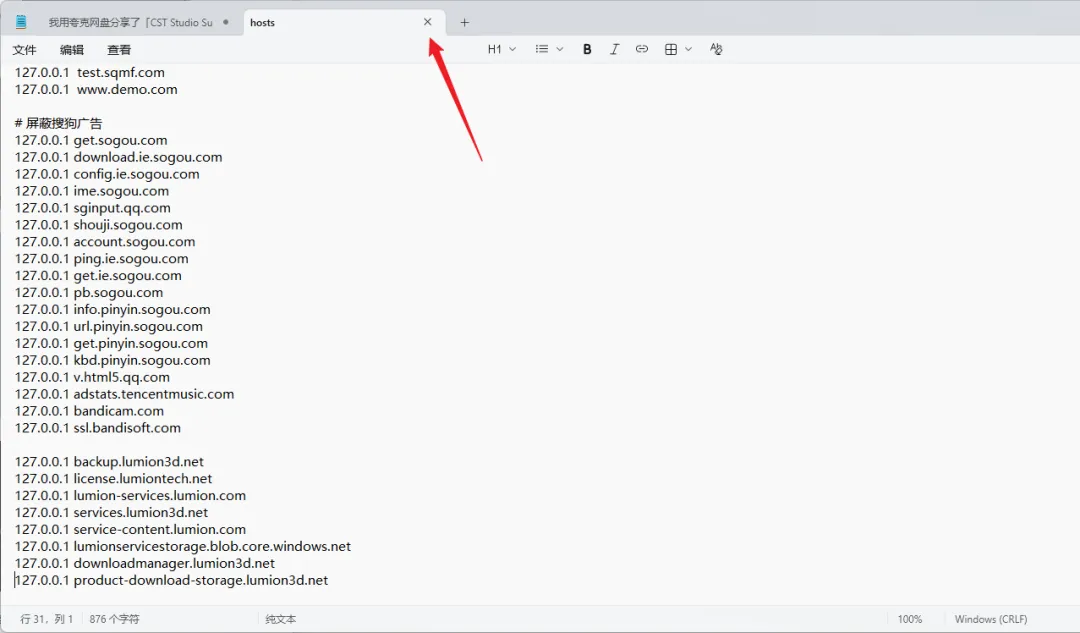1080x633 pixels.
Task: Click the line backup.lumion3d.net
Action: tap(109, 461)
